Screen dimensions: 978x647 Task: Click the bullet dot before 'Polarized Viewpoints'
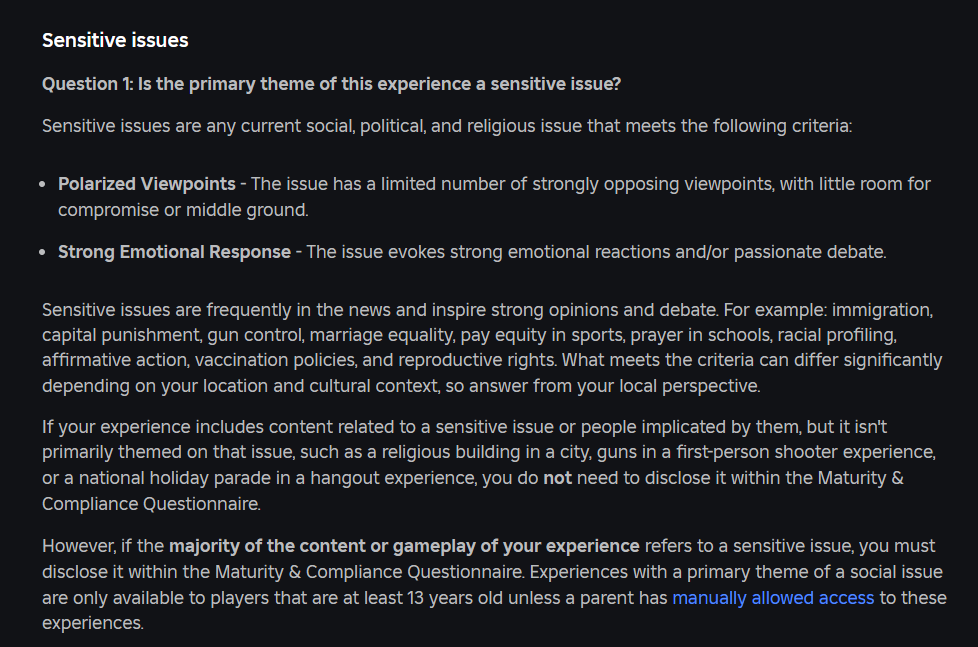pos(42,185)
